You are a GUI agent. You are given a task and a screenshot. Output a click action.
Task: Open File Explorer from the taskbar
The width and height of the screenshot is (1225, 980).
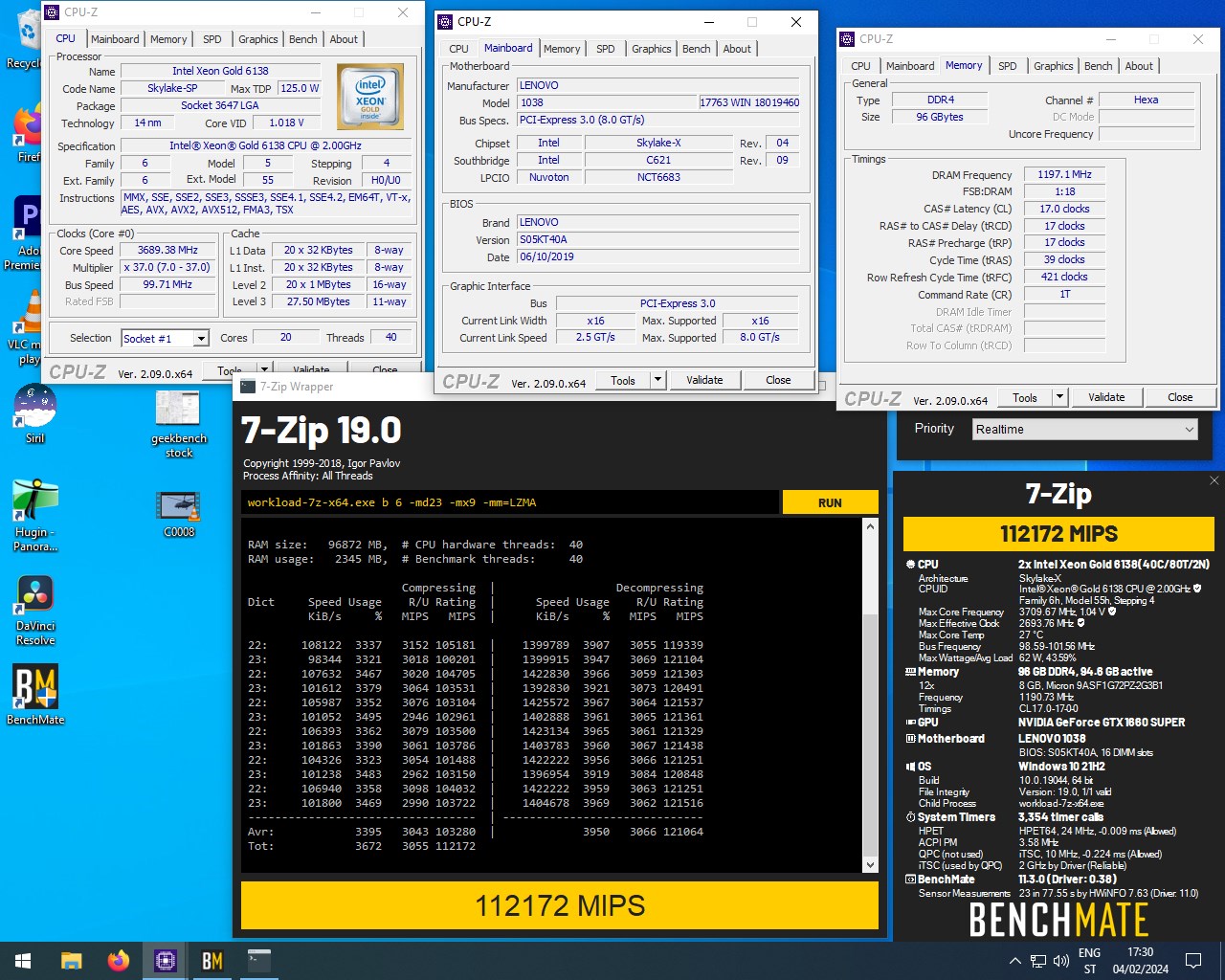coord(71,961)
